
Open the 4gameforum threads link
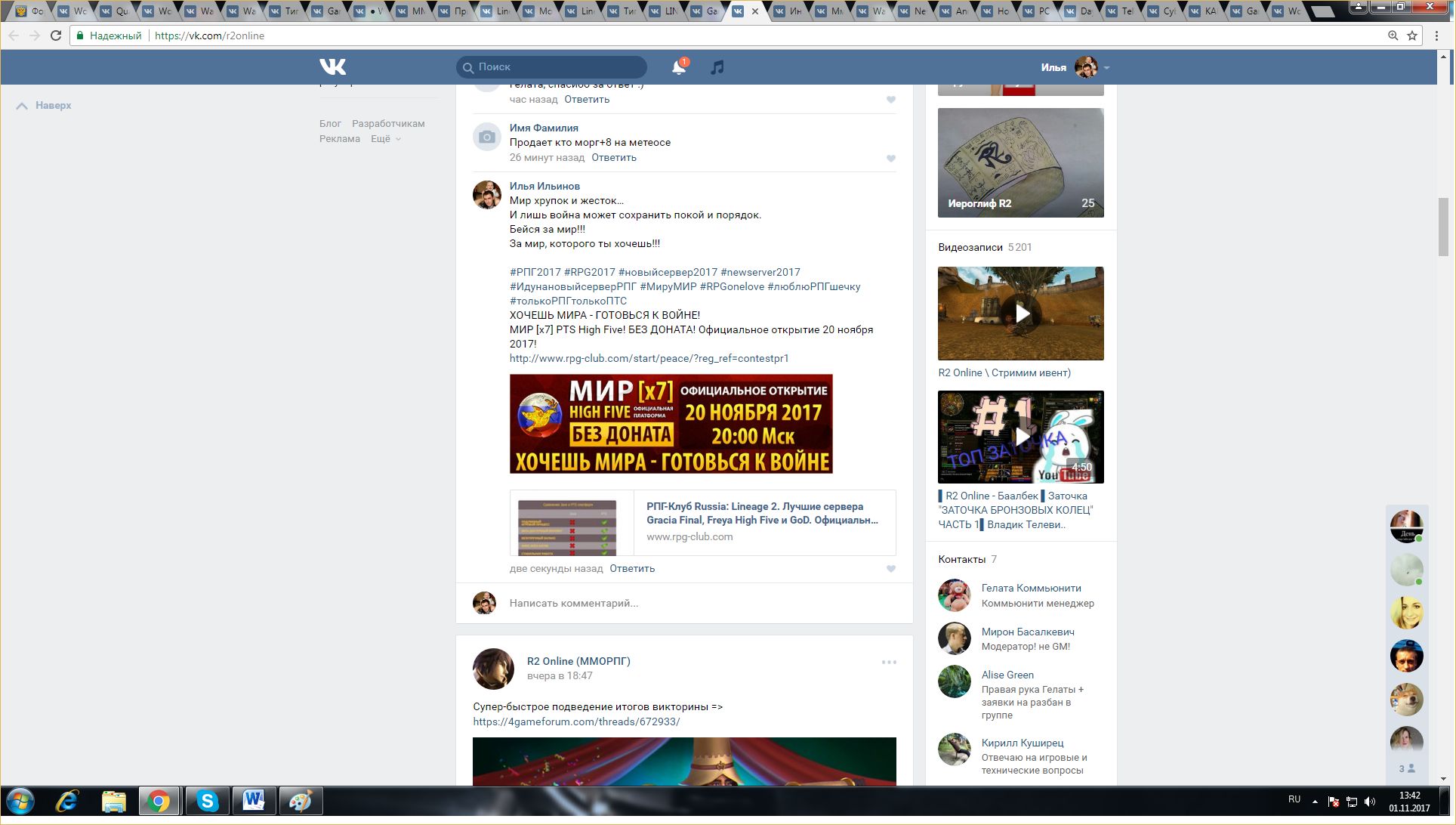coord(576,721)
